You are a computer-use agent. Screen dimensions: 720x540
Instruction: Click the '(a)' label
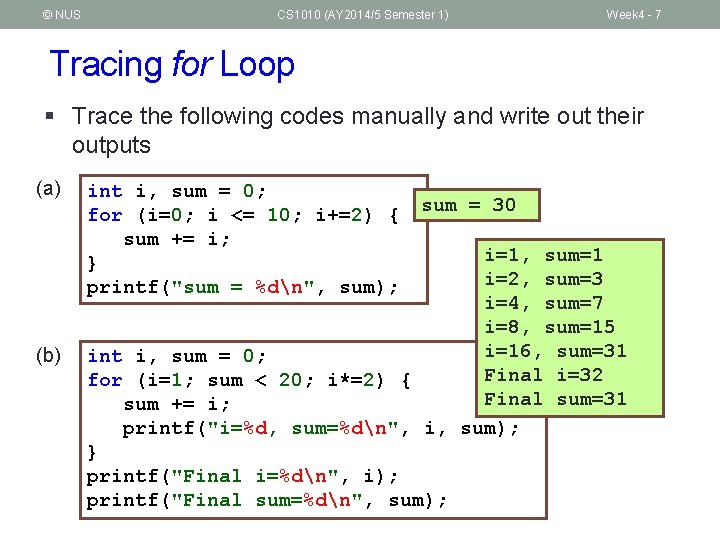49,189
